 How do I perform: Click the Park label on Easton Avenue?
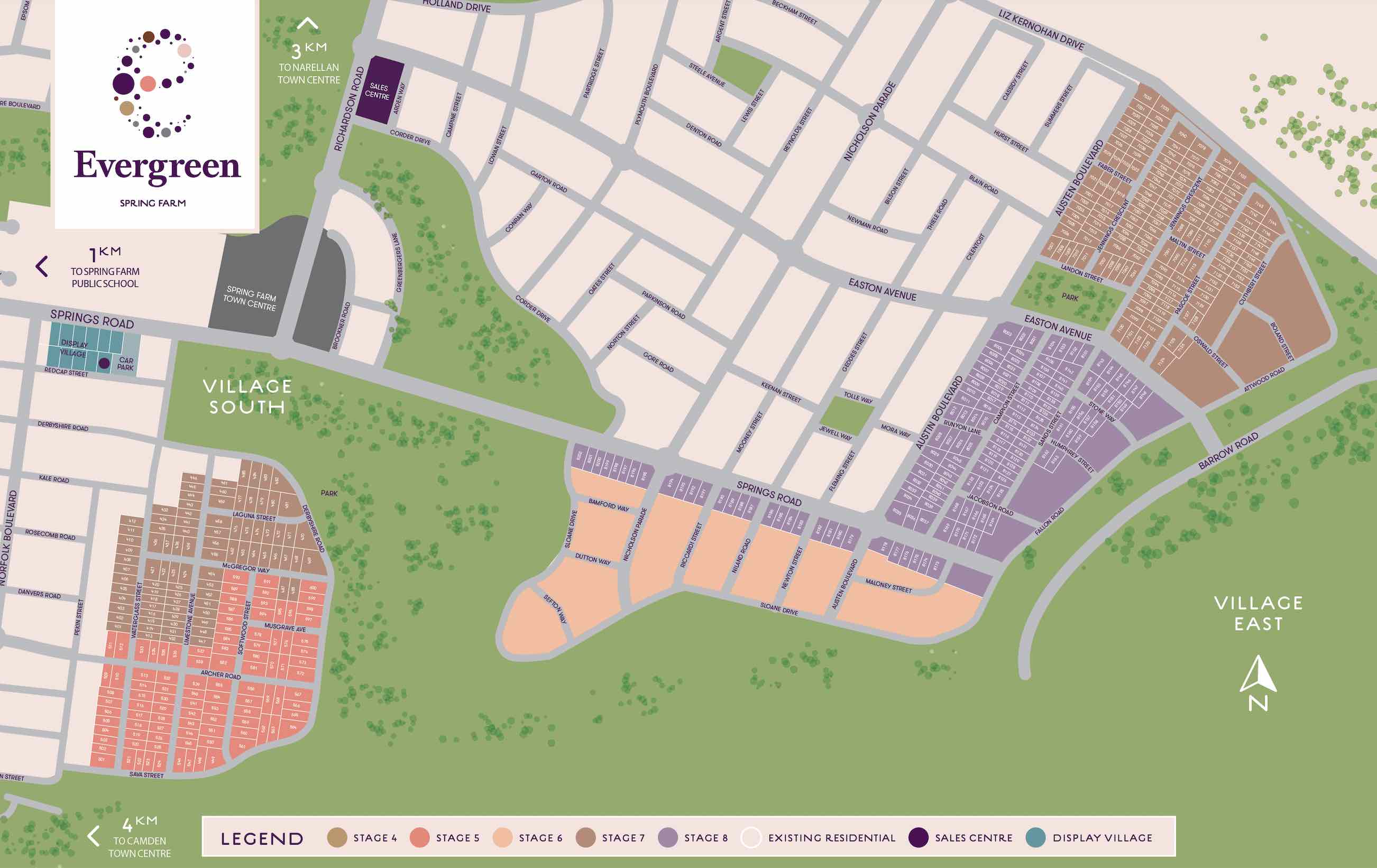(1070, 297)
